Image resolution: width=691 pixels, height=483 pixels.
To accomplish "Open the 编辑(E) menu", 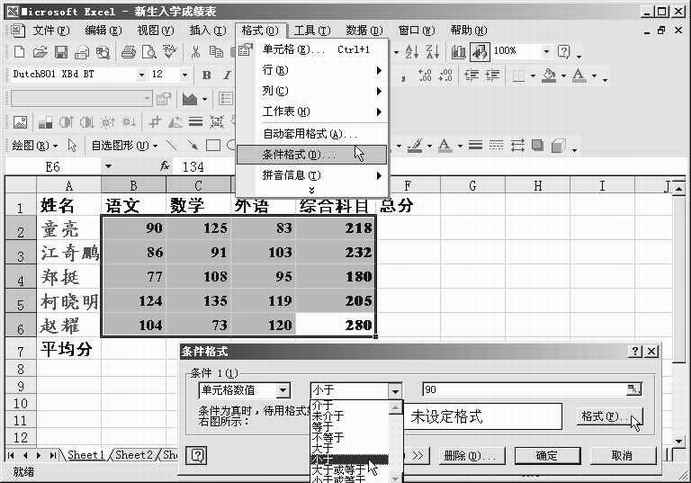I will (103, 30).
